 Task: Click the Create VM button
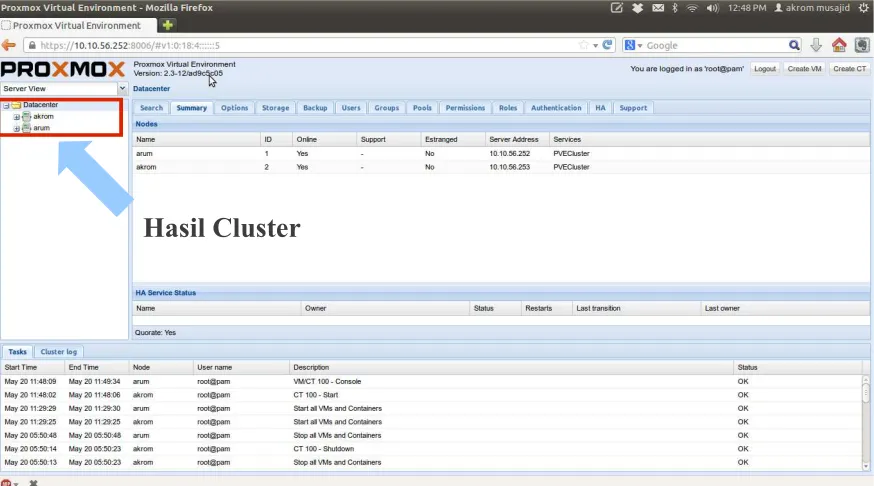click(804, 69)
